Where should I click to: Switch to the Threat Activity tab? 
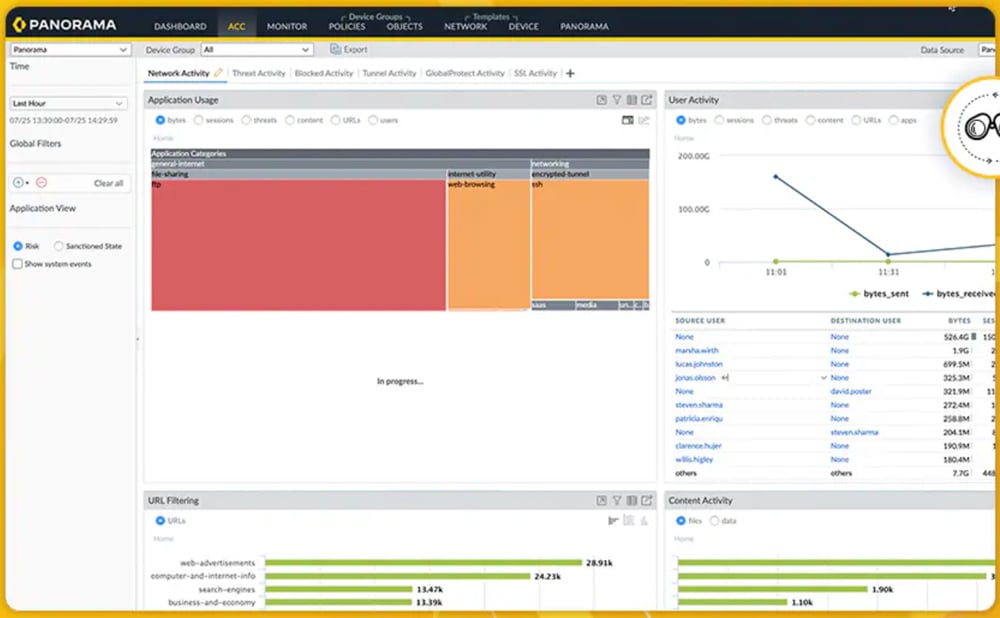258,74
